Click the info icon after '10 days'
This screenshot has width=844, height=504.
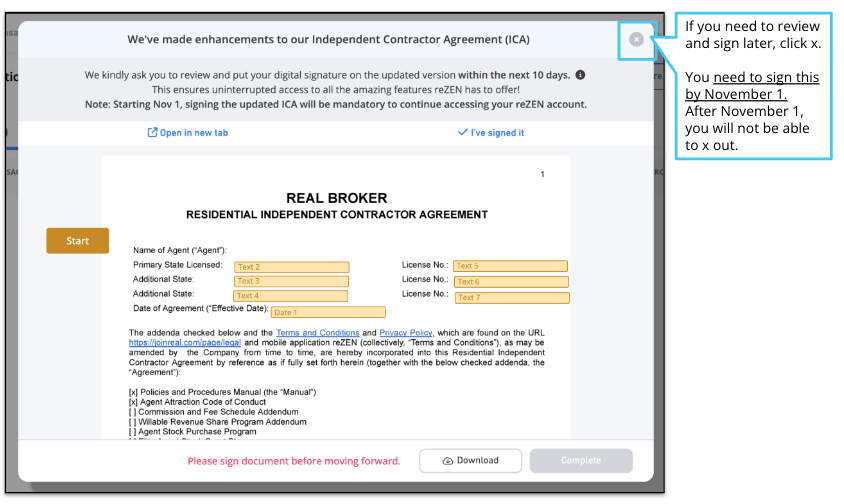[580, 75]
